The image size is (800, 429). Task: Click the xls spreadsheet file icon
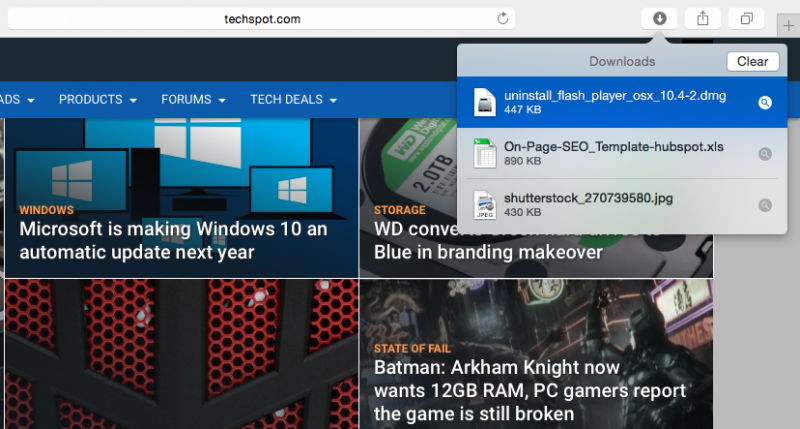point(485,153)
